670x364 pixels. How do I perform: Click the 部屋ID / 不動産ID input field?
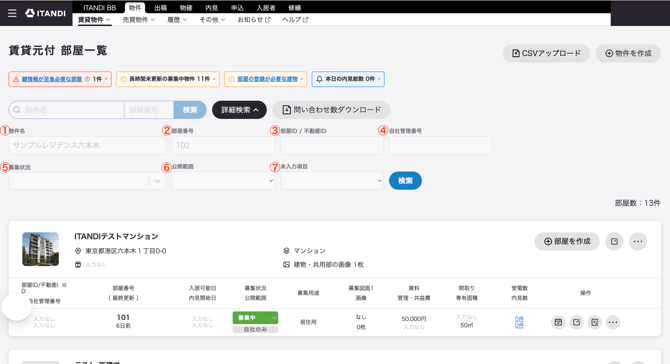click(x=332, y=145)
